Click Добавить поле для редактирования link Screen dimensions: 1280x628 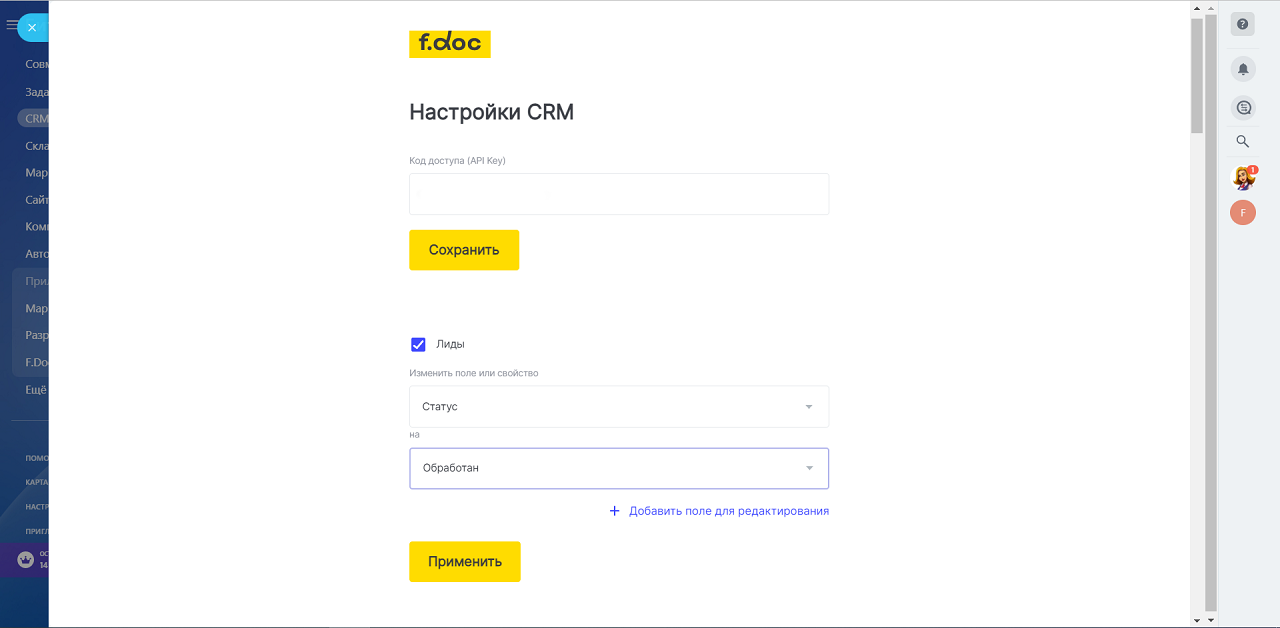click(x=728, y=511)
